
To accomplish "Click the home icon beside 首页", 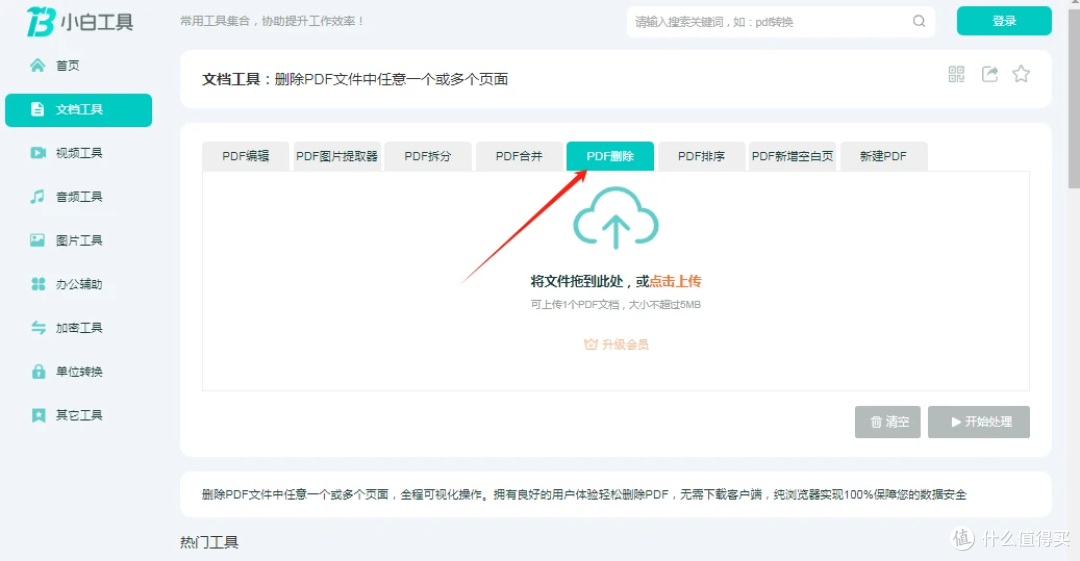I will (37, 65).
